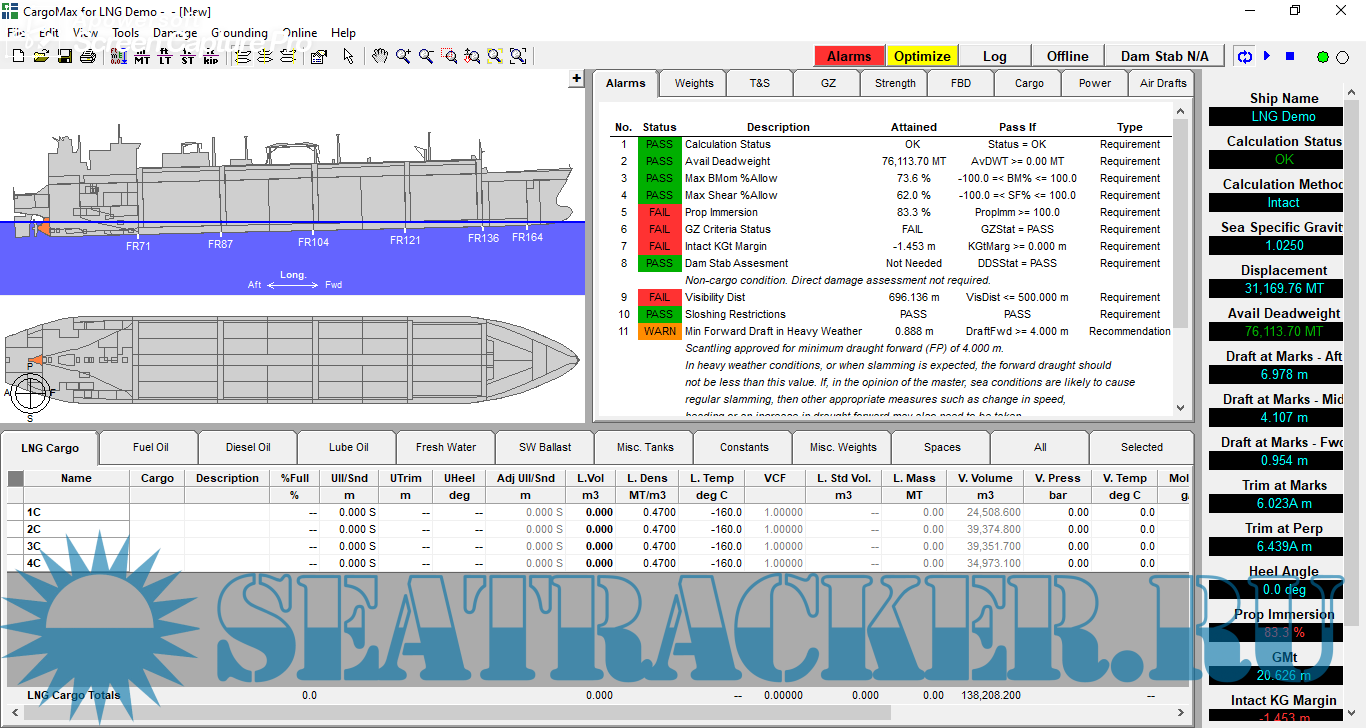Click the white empty indicator circle
Image resolution: width=1366 pixels, height=728 pixels.
pyautogui.click(x=1344, y=58)
